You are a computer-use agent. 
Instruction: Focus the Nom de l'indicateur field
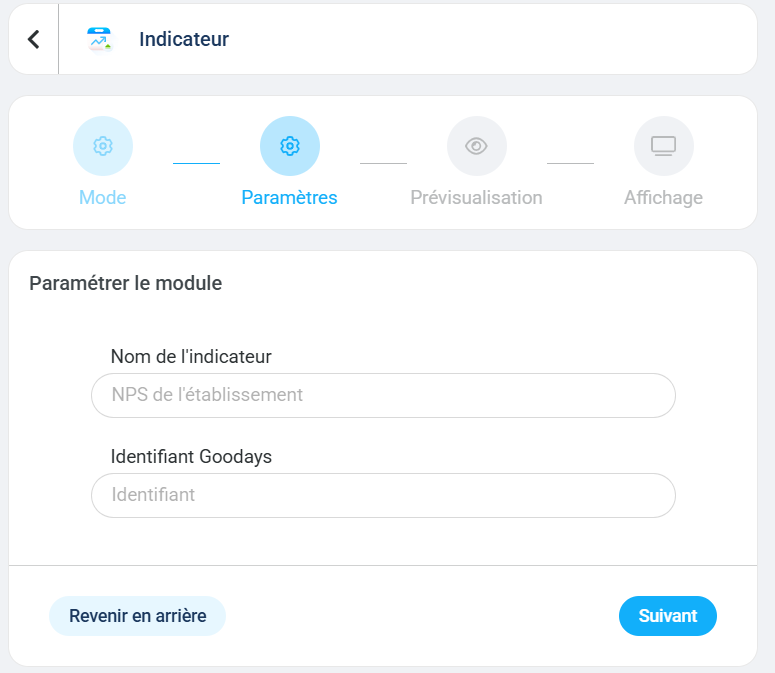coord(383,395)
